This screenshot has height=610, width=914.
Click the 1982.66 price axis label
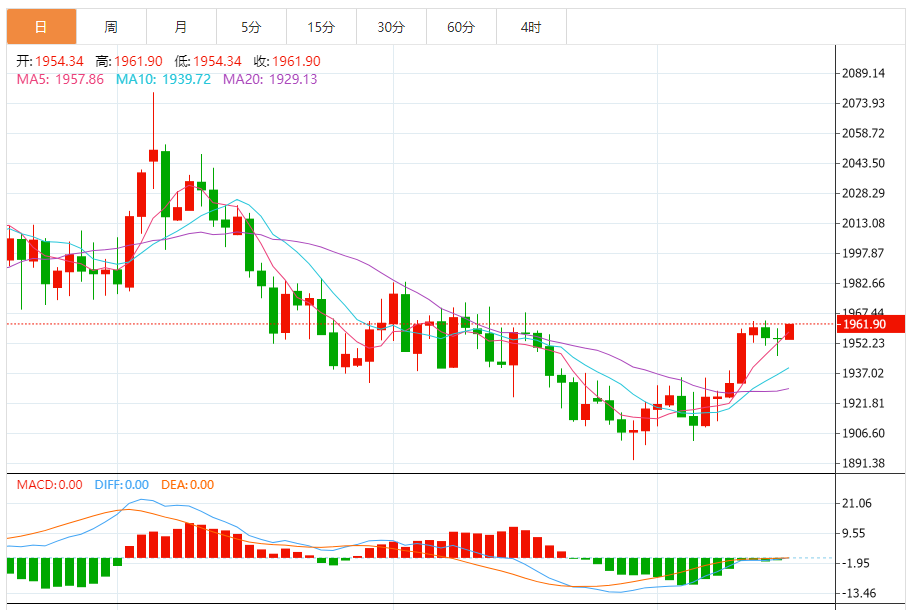[x=863, y=283]
